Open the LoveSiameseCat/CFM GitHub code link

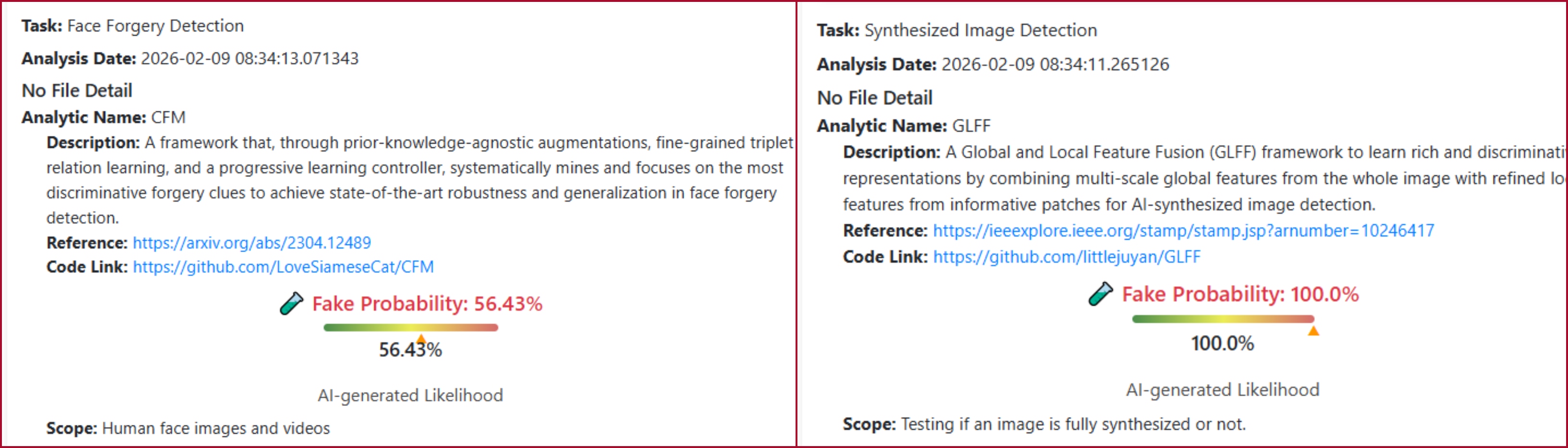coord(283,267)
